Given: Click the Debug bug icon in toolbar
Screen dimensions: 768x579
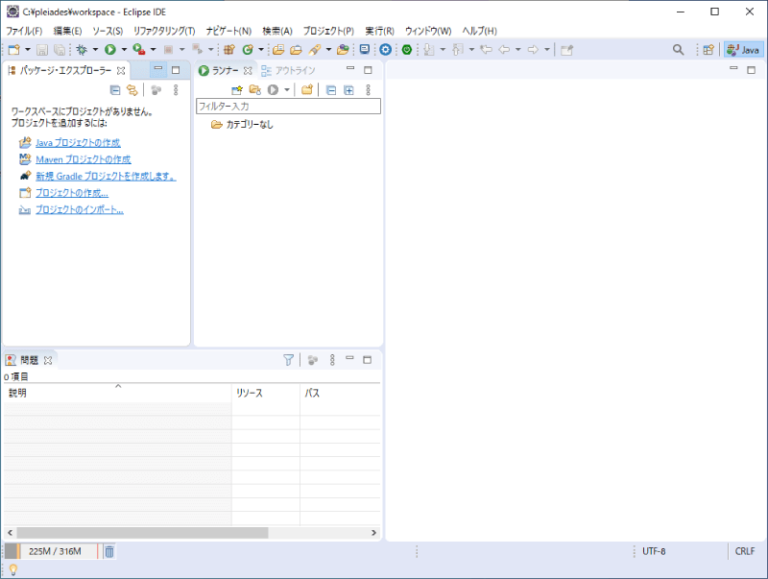Looking at the screenshot, I should click(x=81, y=49).
